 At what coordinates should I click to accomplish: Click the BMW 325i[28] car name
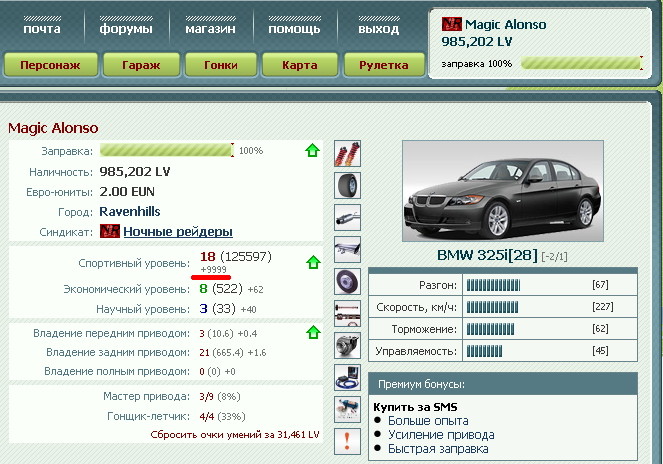point(487,255)
